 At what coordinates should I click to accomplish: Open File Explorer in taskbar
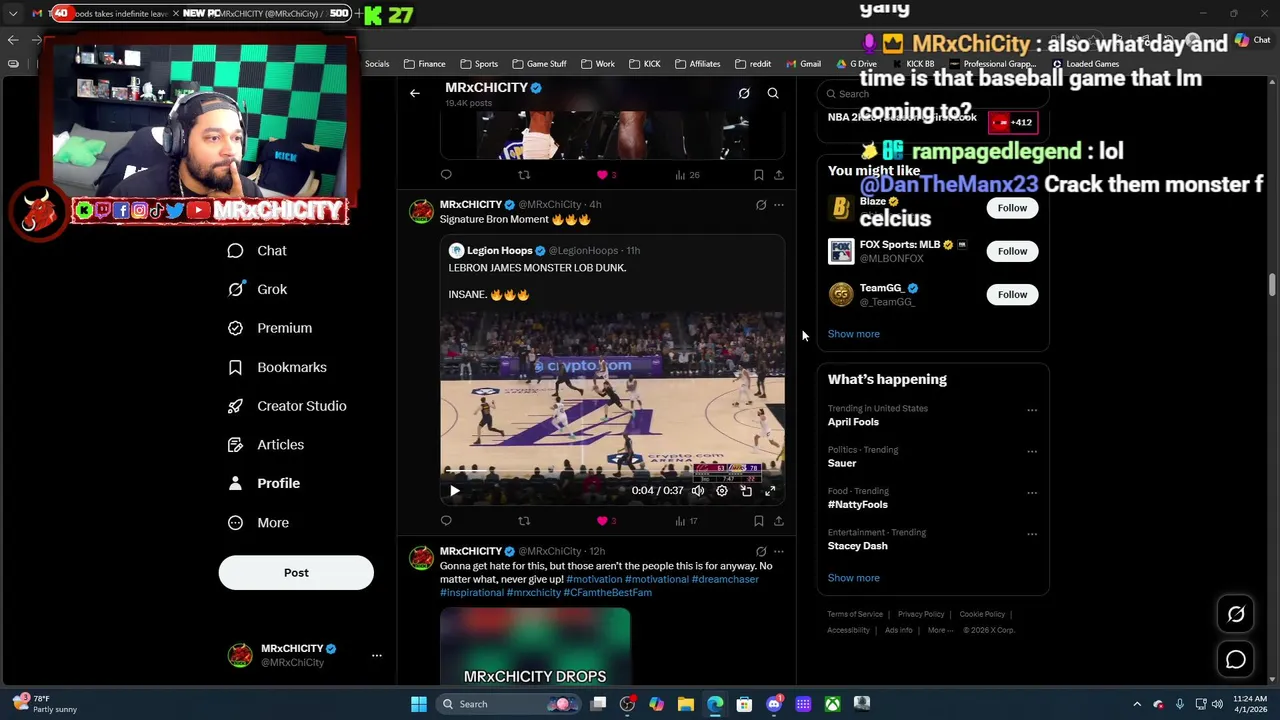686,704
